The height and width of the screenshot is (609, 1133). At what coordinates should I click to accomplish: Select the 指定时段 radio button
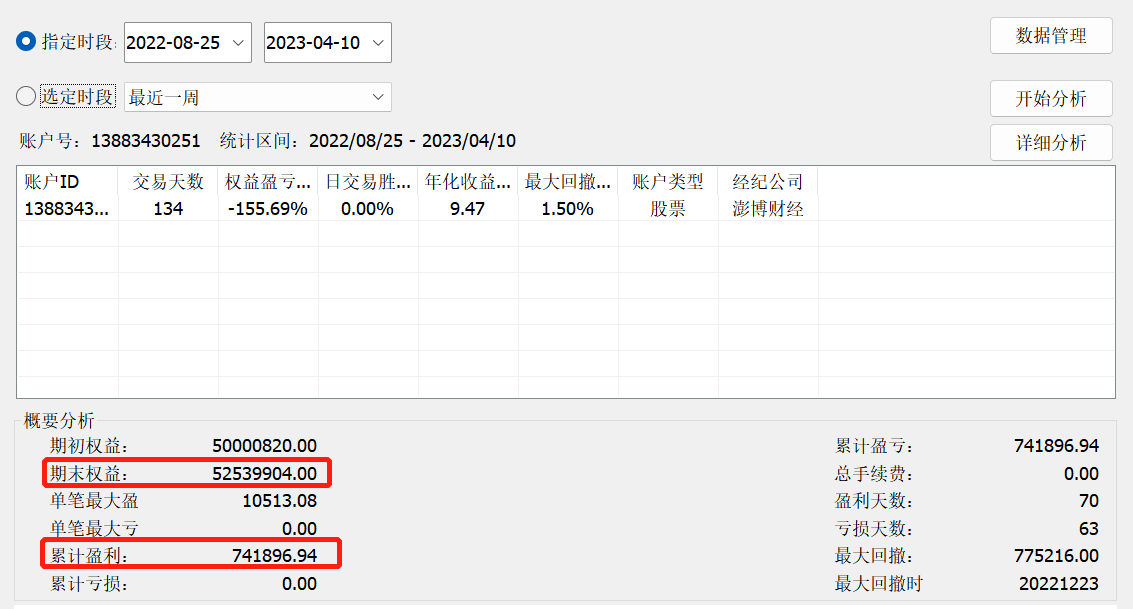click(26, 42)
